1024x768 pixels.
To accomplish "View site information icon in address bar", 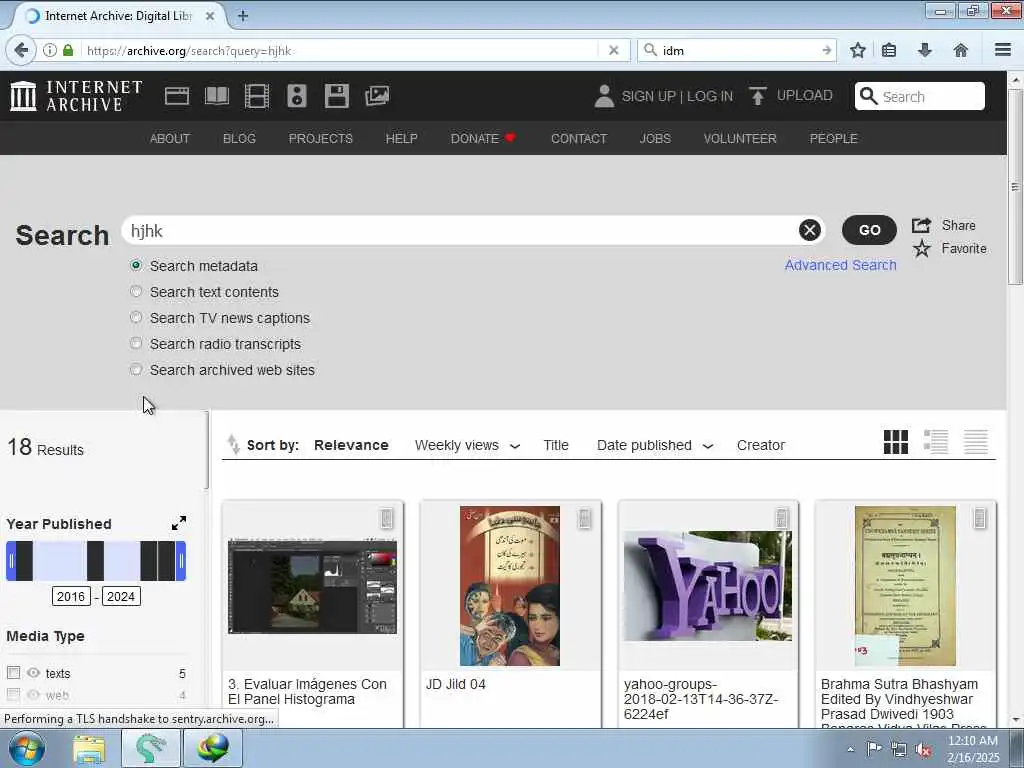I will (x=50, y=50).
